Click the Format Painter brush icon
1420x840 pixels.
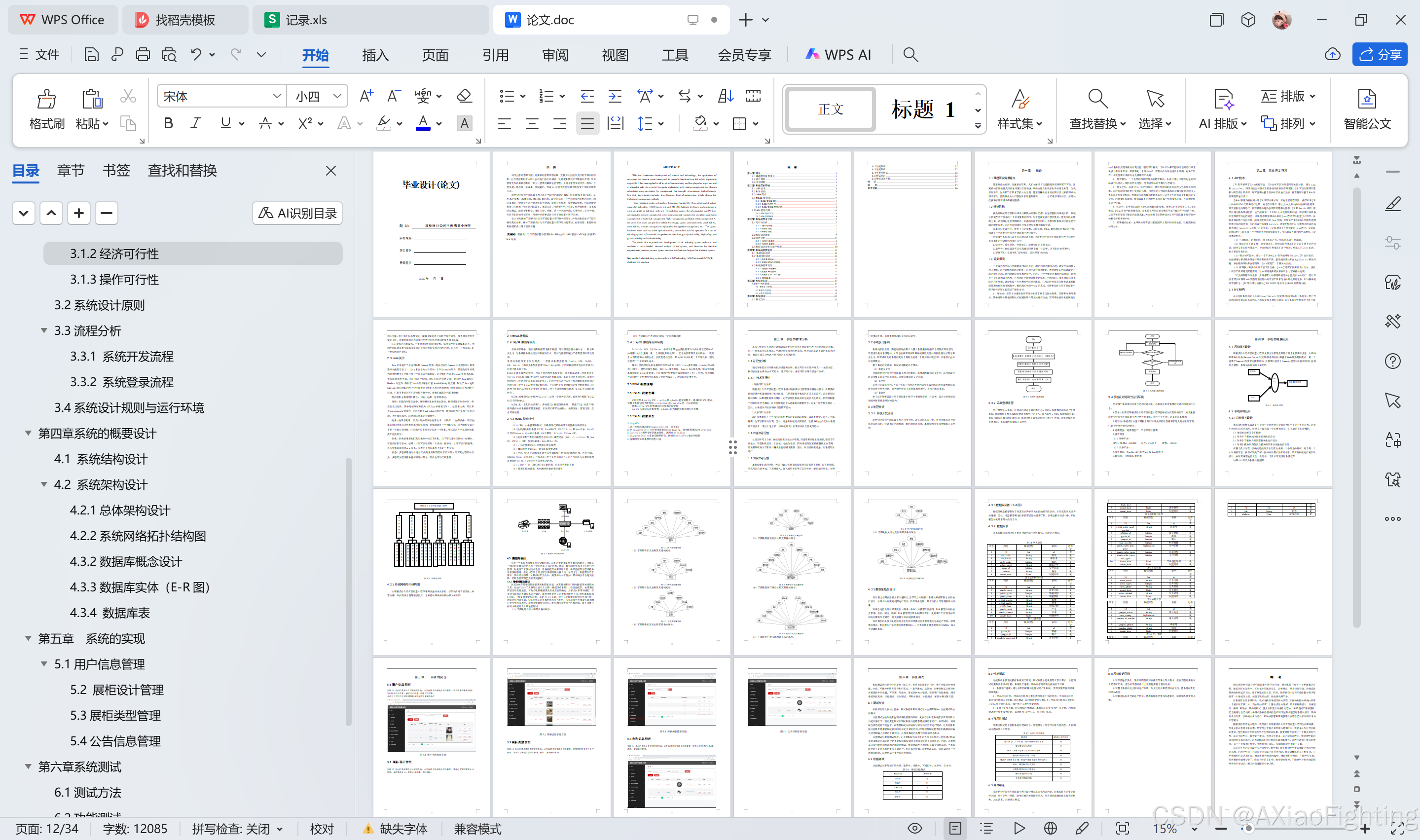46,99
